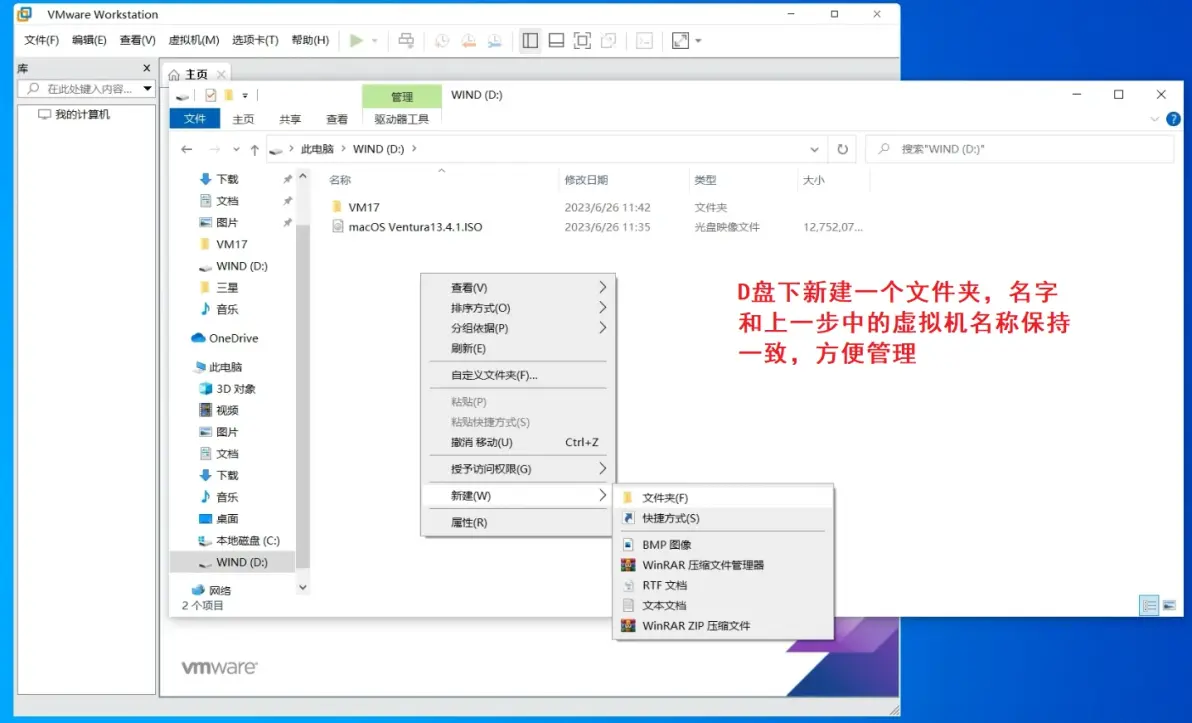1192x723 pixels.
Task: Open the Explorer 文件 ribbon tab
Action: [195, 119]
